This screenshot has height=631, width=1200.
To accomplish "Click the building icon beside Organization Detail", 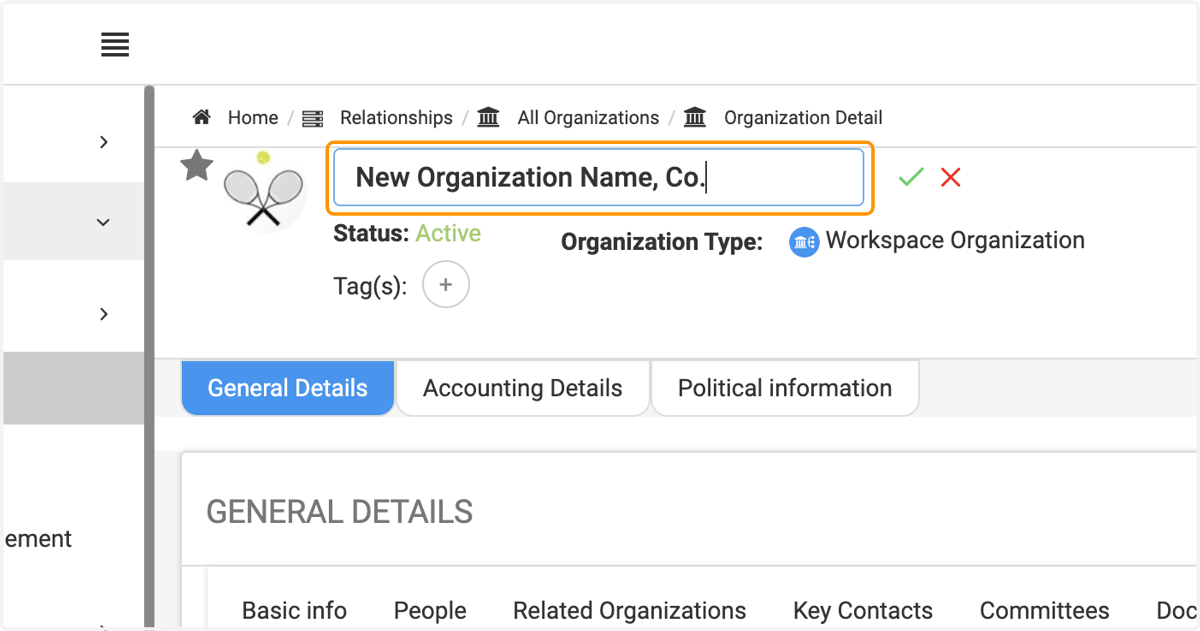I will click(695, 117).
